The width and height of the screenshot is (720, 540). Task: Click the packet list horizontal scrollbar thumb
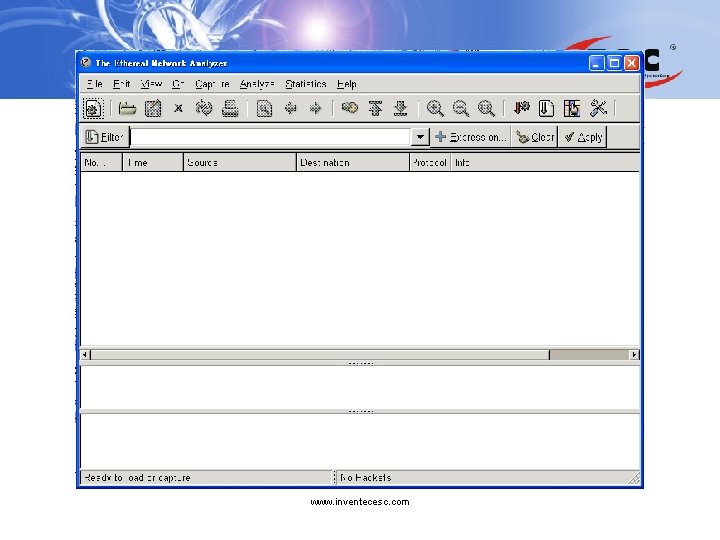[x=320, y=354]
